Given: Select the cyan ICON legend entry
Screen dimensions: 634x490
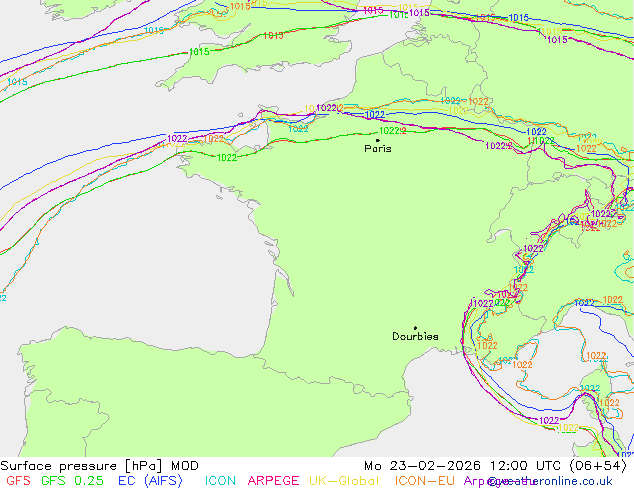Looking at the screenshot, I should point(220,481).
